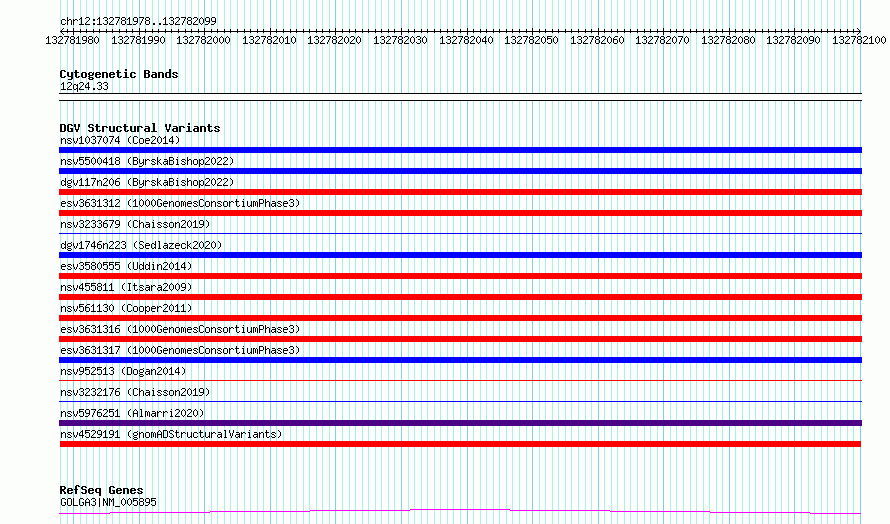Click the RefSeq Genes track title
Screen dimensions: 890x524
point(101,490)
